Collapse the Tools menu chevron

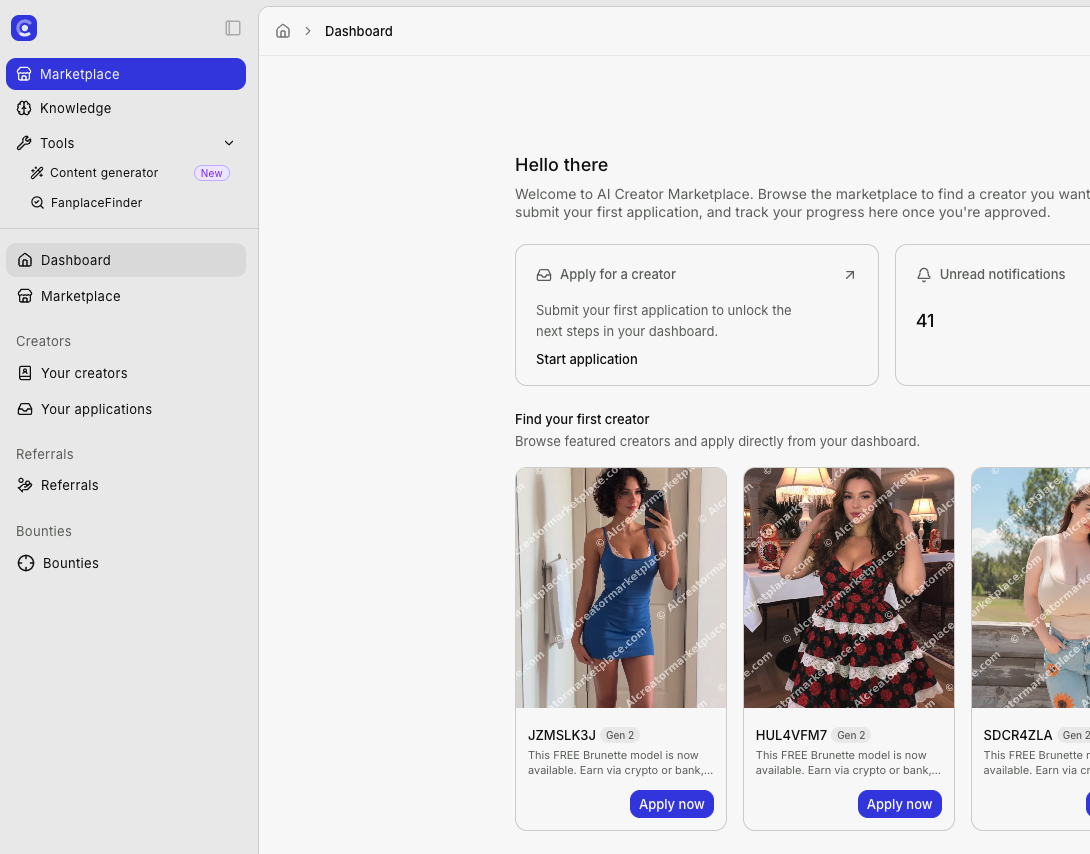click(x=229, y=143)
